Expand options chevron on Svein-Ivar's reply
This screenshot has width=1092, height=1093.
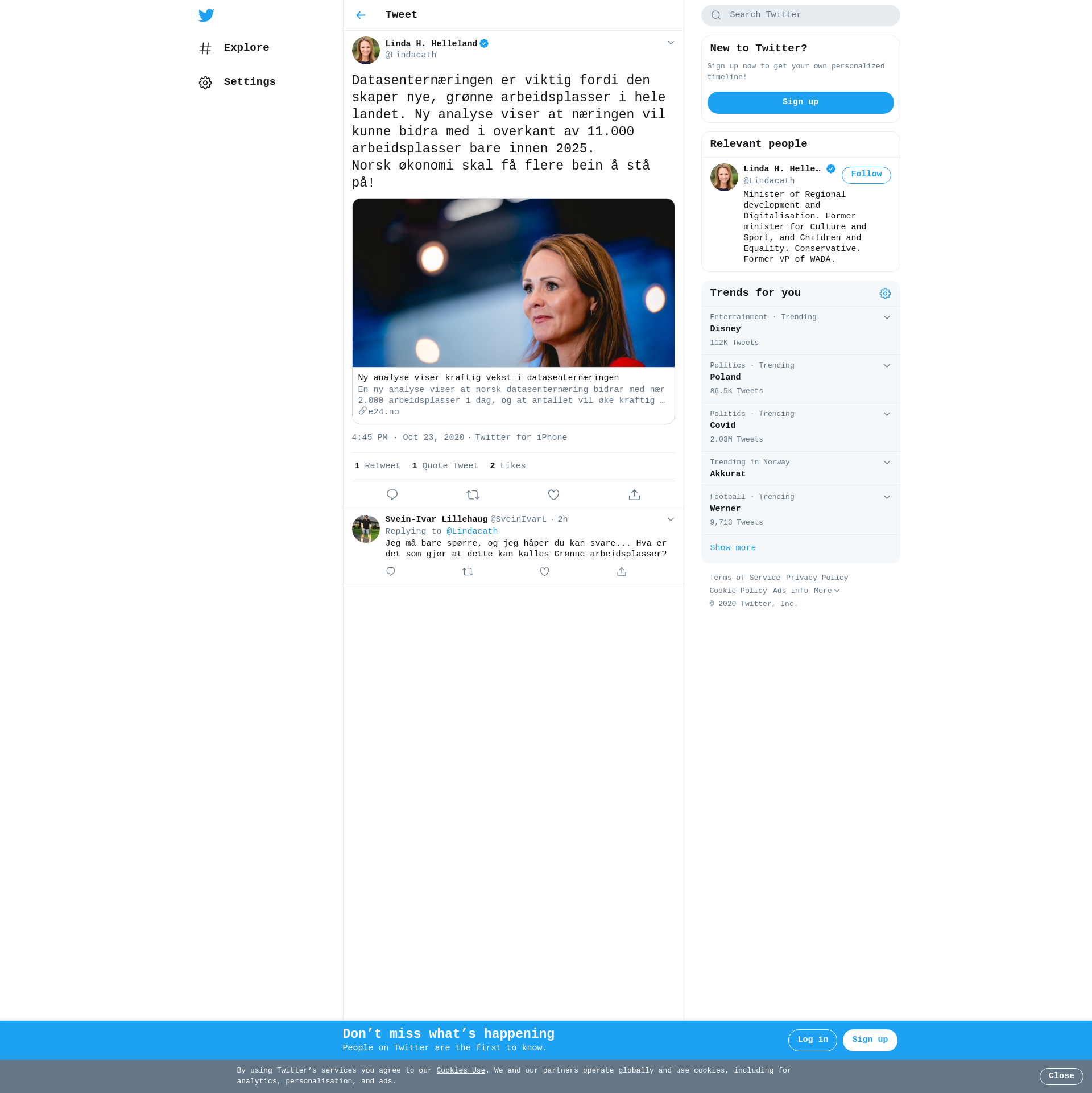[671, 519]
